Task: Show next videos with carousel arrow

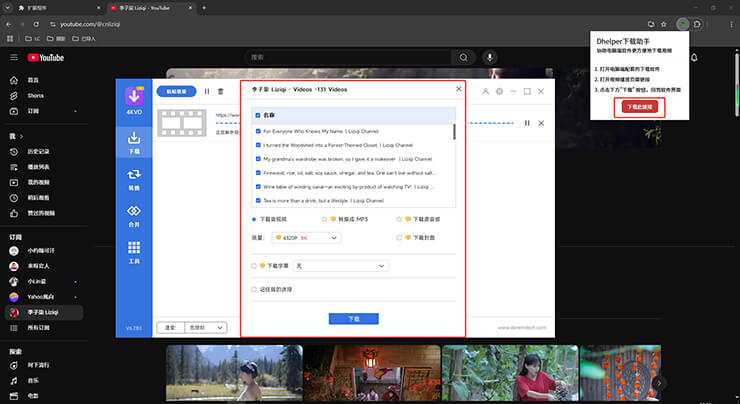Action: [x=659, y=383]
